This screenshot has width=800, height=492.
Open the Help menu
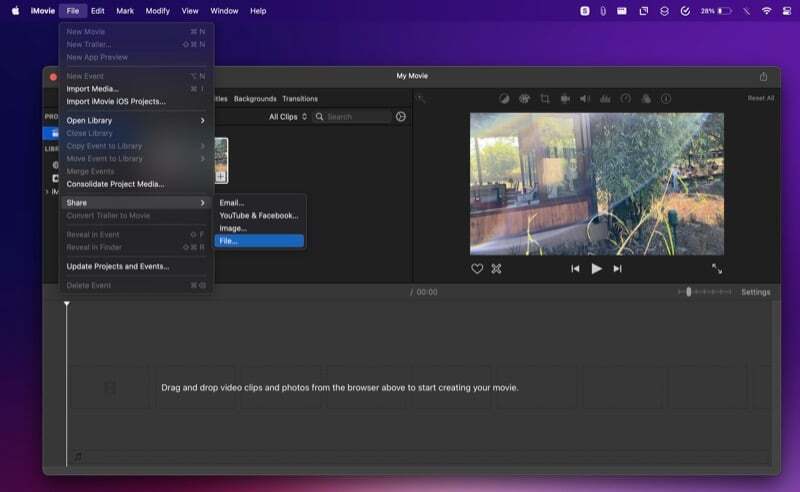click(x=258, y=11)
